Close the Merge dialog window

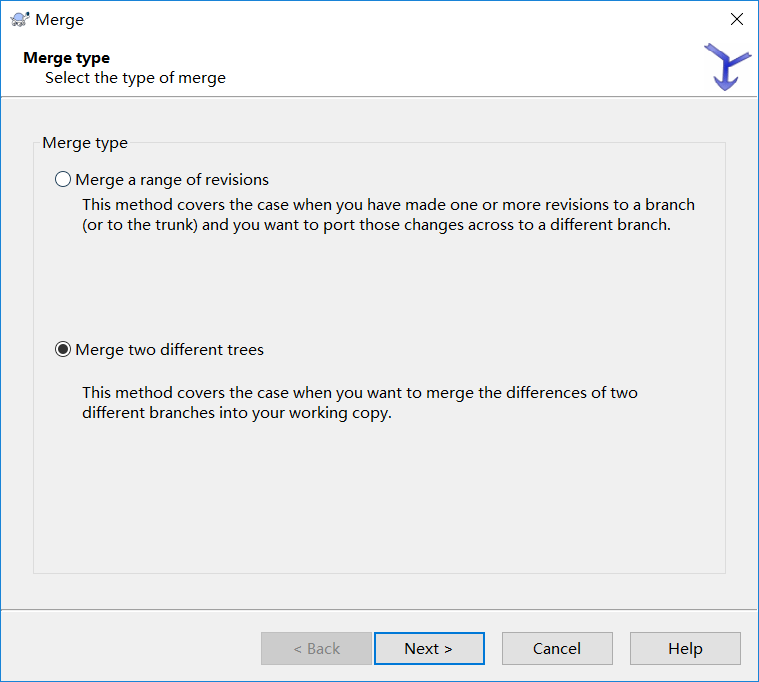pos(737,19)
